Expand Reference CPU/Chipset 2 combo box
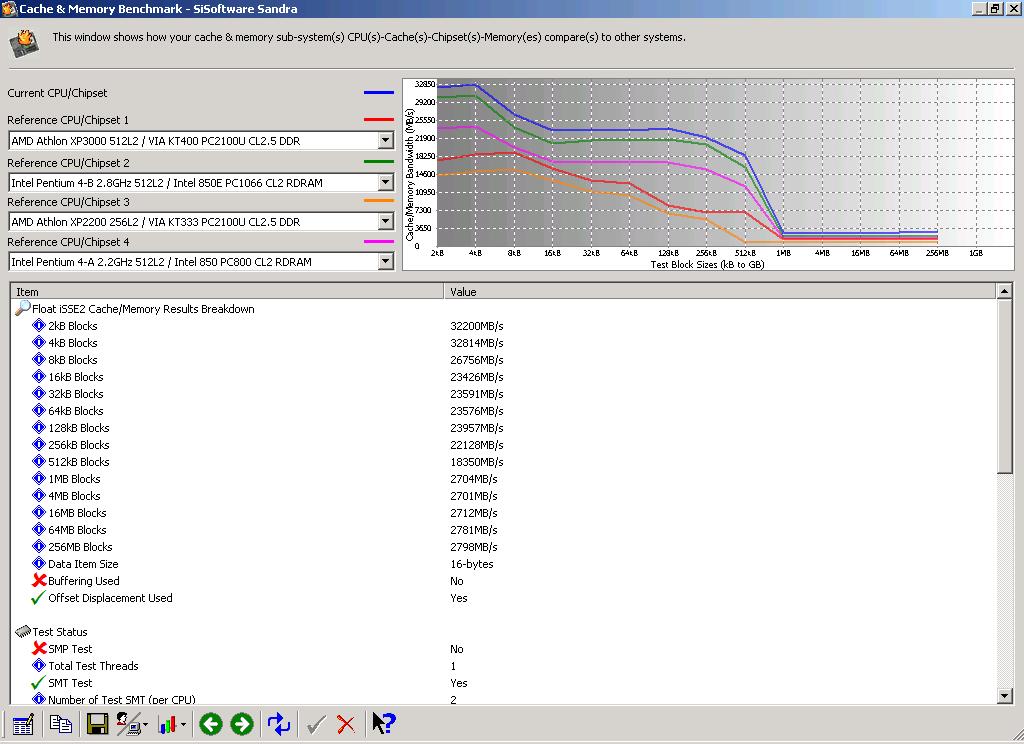Image resolution: width=1024 pixels, height=744 pixels. click(x=386, y=183)
